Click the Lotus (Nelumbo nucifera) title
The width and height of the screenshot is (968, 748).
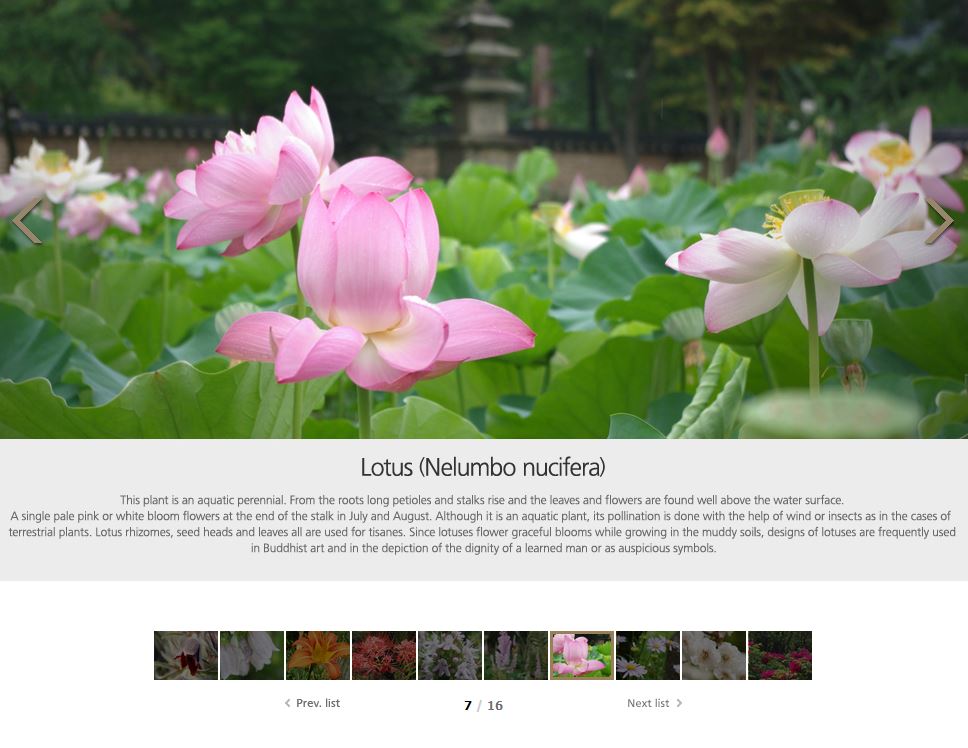point(483,467)
